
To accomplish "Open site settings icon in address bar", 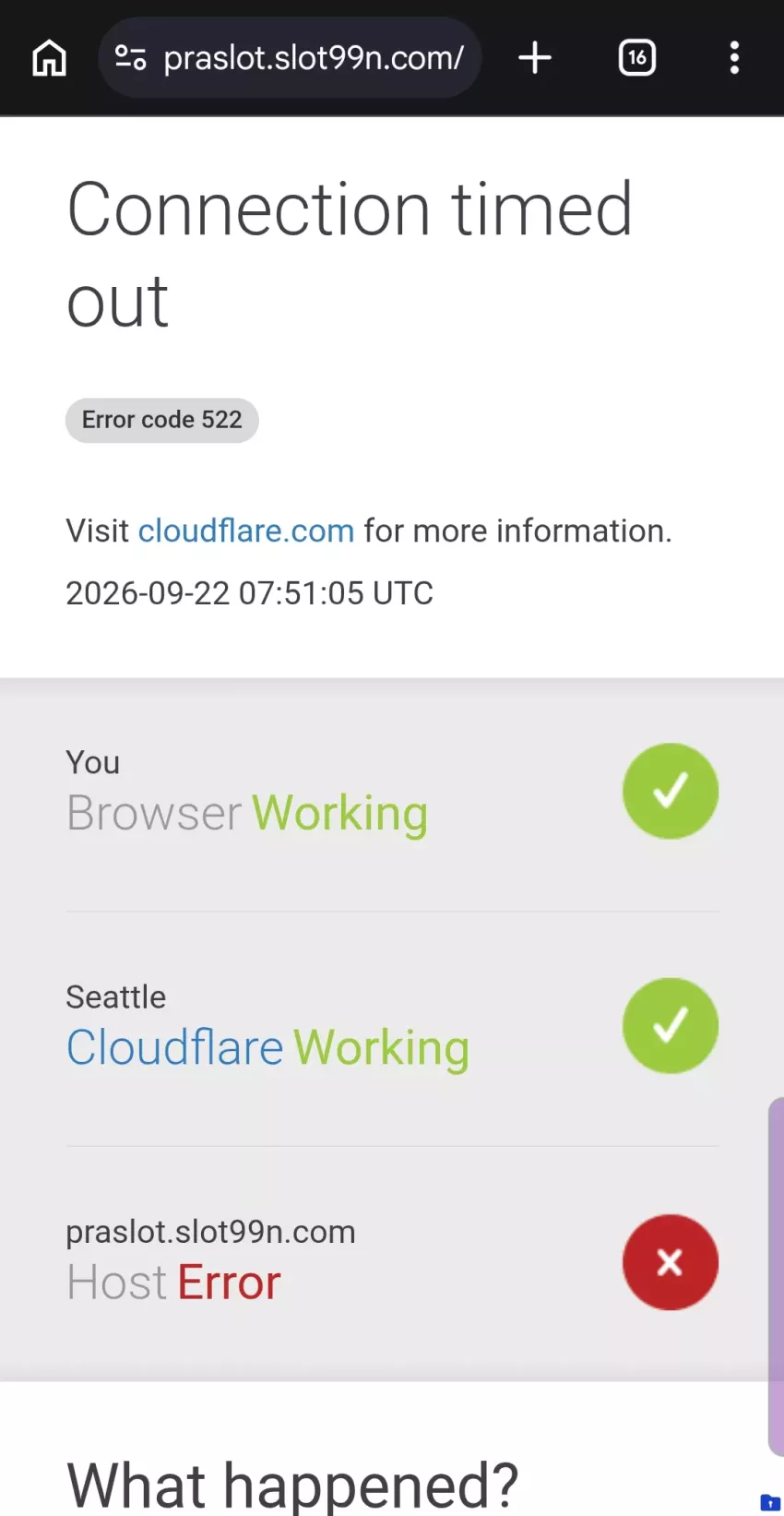I will [x=130, y=58].
